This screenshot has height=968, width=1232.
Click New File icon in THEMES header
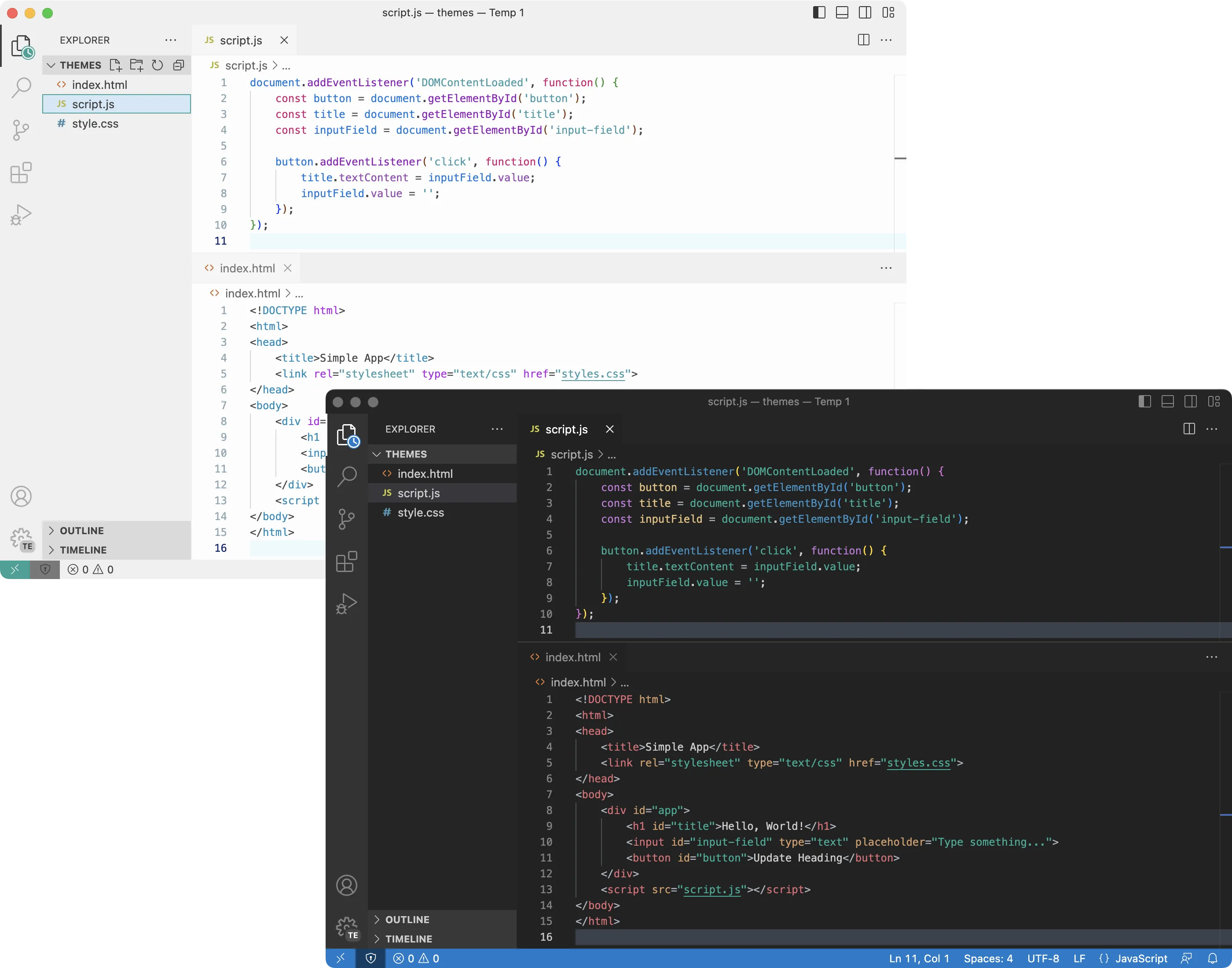click(116, 65)
